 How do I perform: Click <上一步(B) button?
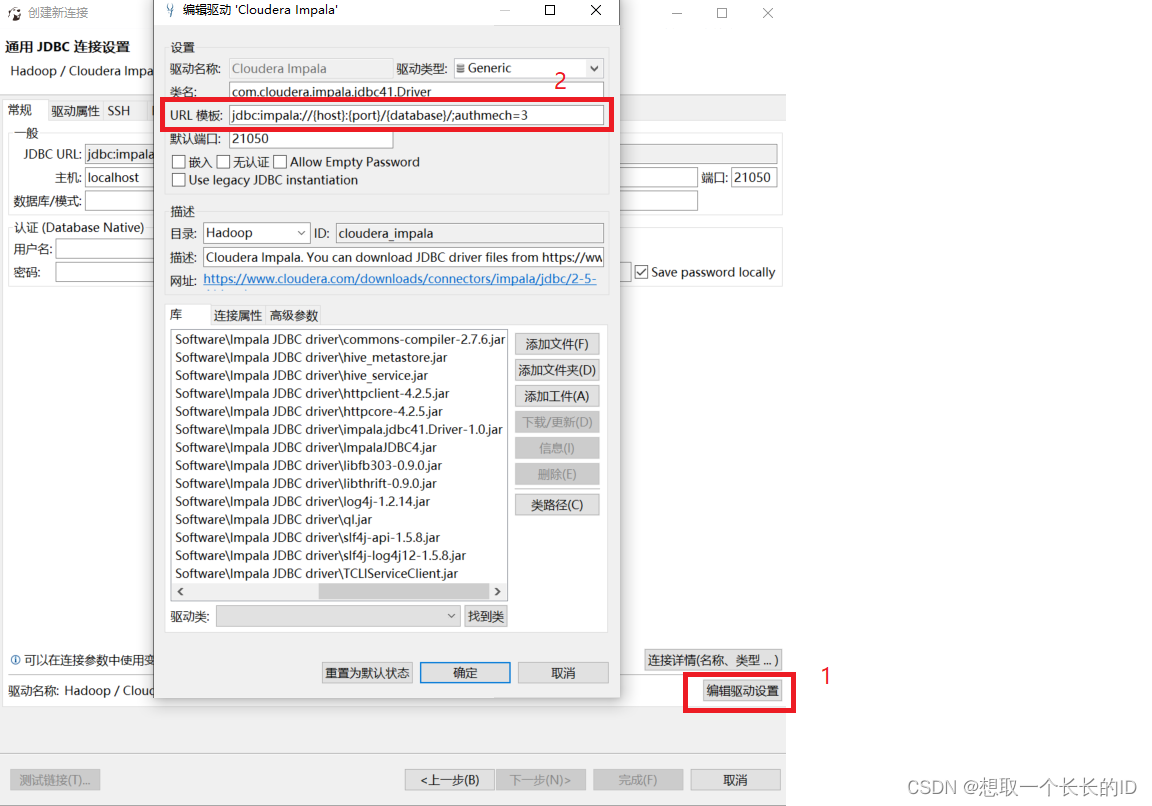(450, 780)
